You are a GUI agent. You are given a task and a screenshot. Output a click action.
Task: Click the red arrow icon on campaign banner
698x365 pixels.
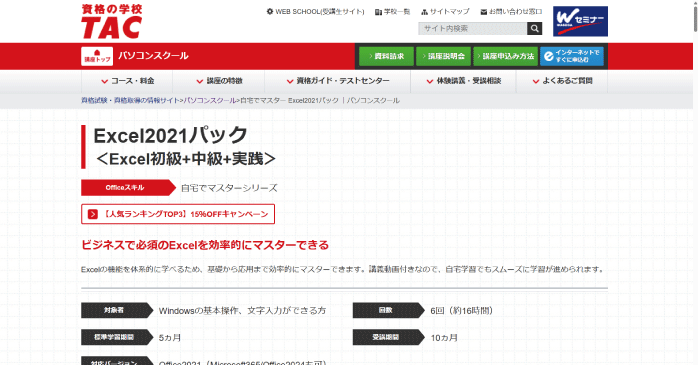[93, 214]
